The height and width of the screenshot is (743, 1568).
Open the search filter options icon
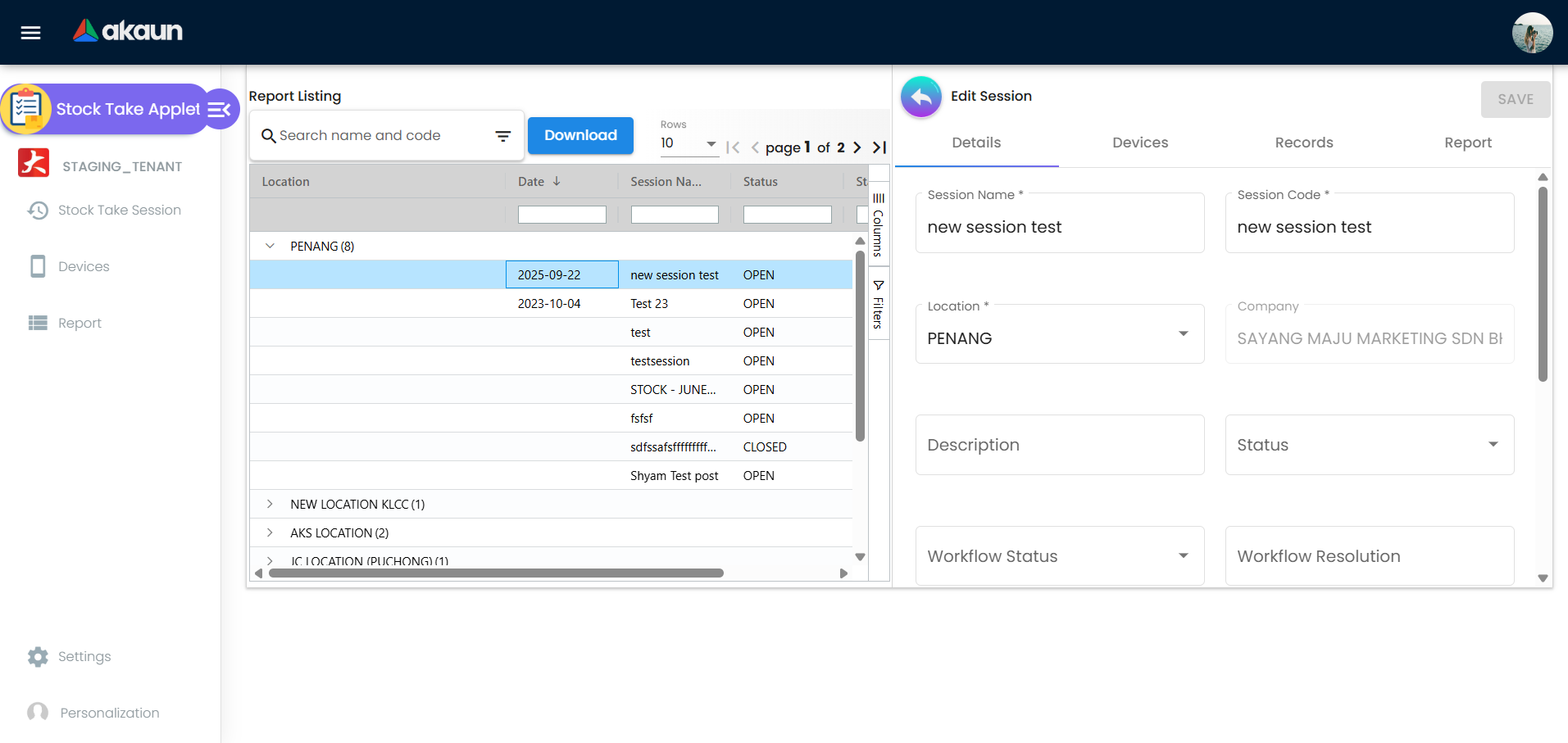(x=502, y=136)
